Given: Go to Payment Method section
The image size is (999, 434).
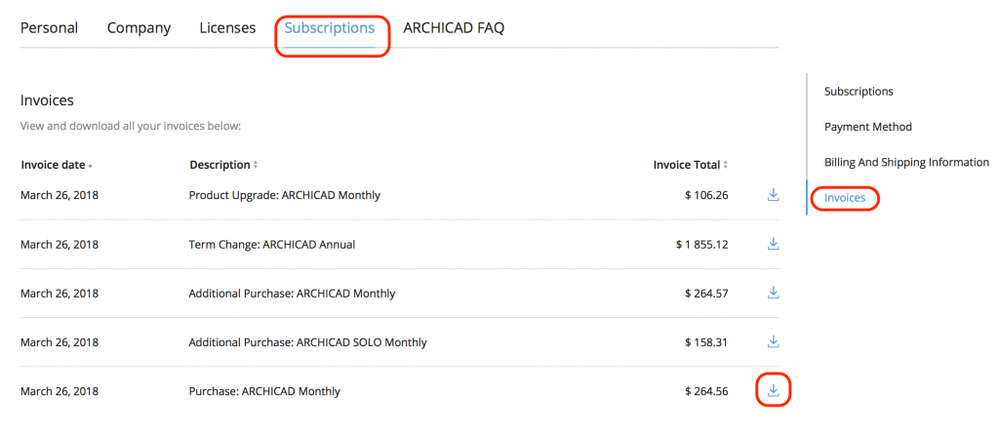Looking at the screenshot, I should coord(867,127).
